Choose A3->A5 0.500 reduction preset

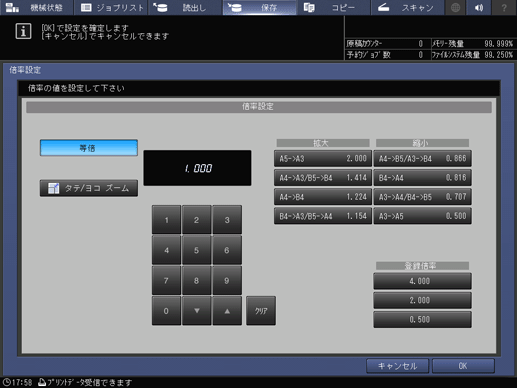422,216
